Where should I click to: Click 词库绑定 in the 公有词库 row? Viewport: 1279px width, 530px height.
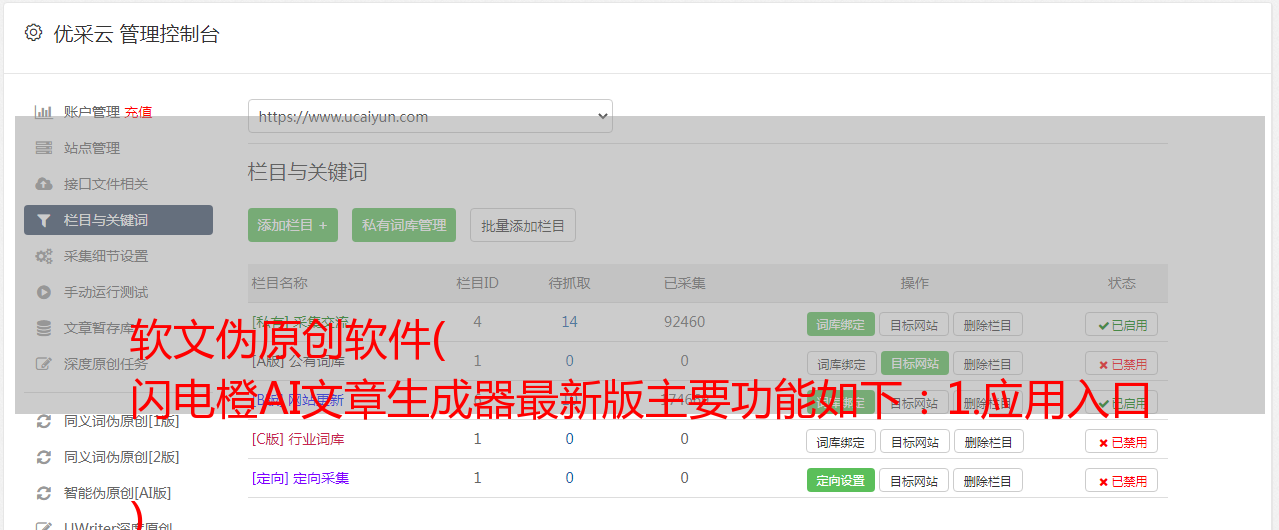pyautogui.click(x=841, y=363)
